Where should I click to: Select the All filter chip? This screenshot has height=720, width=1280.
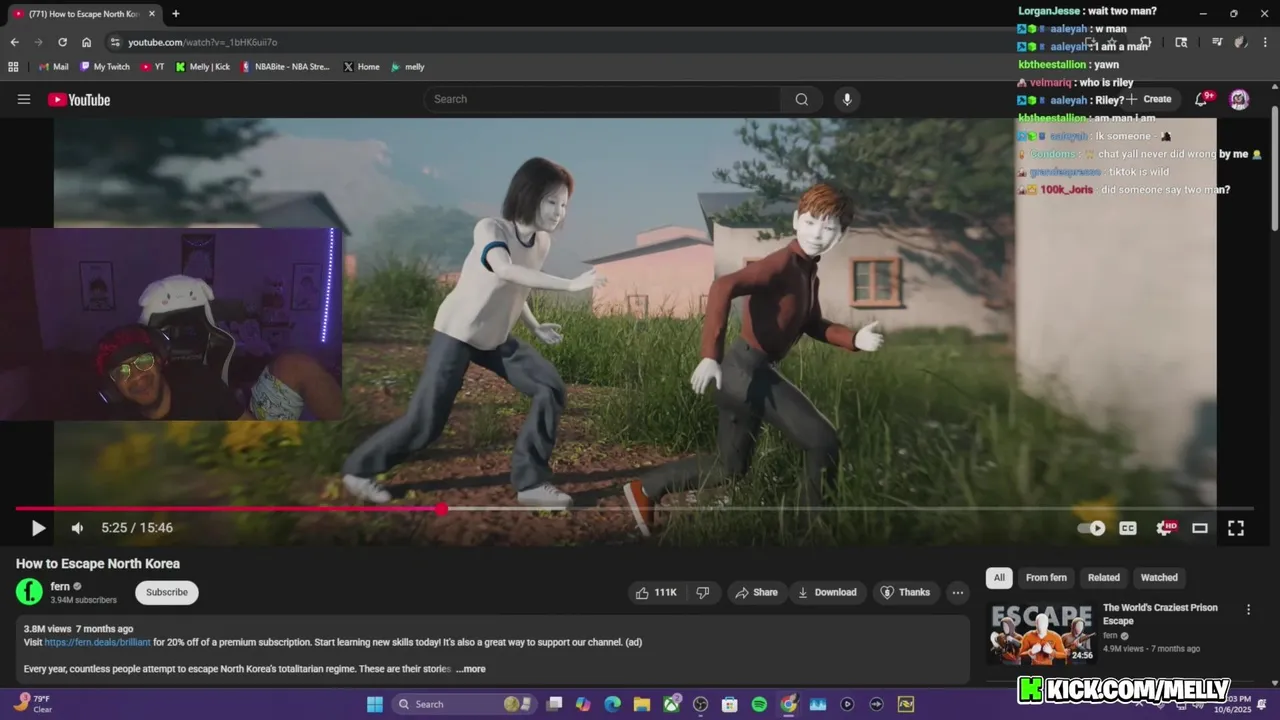click(x=999, y=577)
